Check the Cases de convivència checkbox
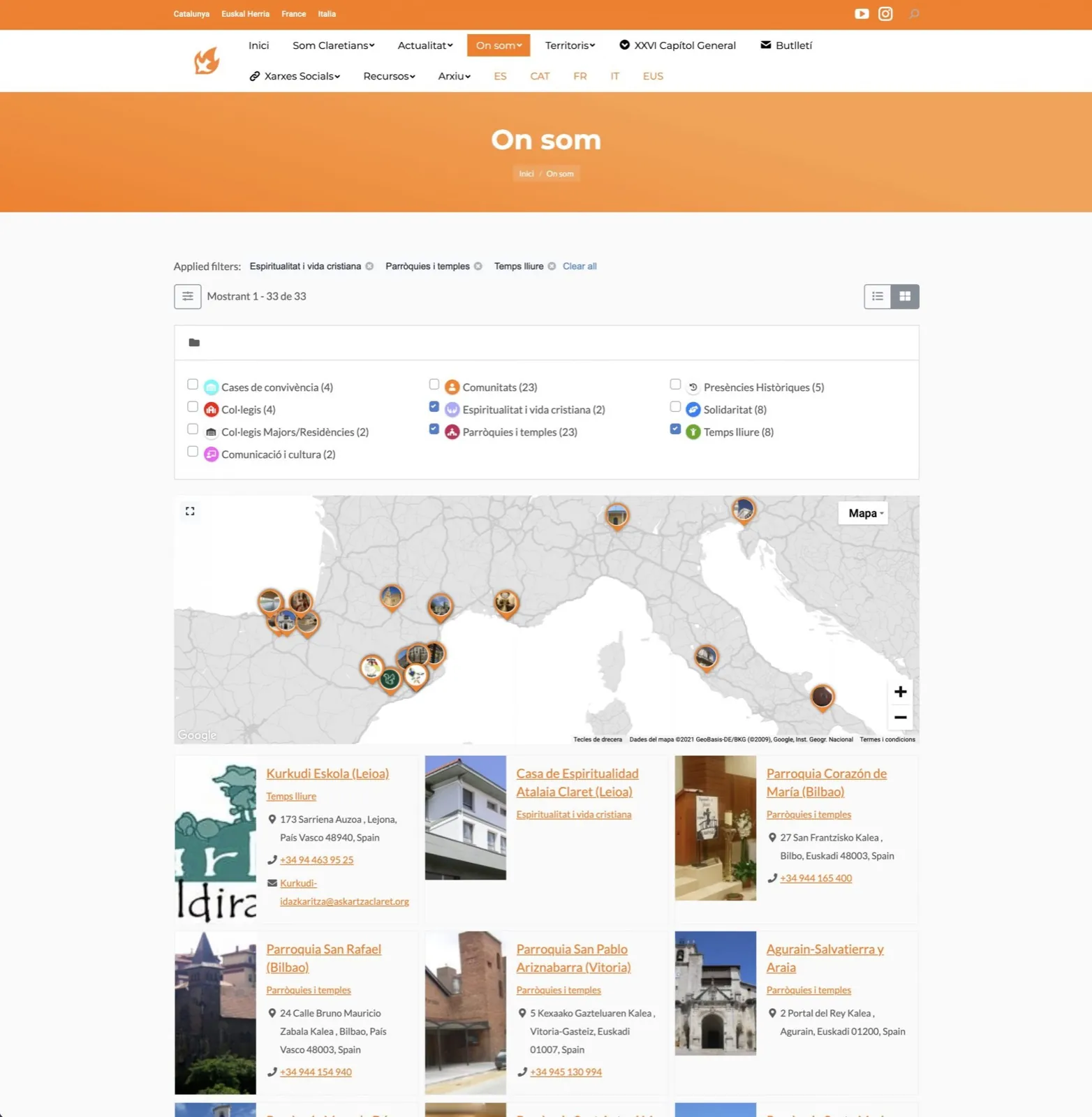Screen dimensions: 1092x1117 [193, 385]
